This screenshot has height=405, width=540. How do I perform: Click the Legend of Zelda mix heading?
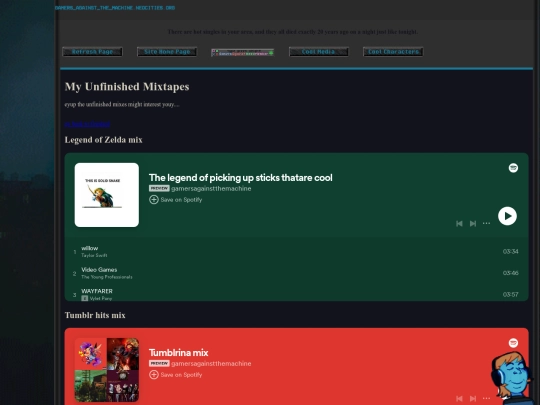pyautogui.click(x=104, y=140)
